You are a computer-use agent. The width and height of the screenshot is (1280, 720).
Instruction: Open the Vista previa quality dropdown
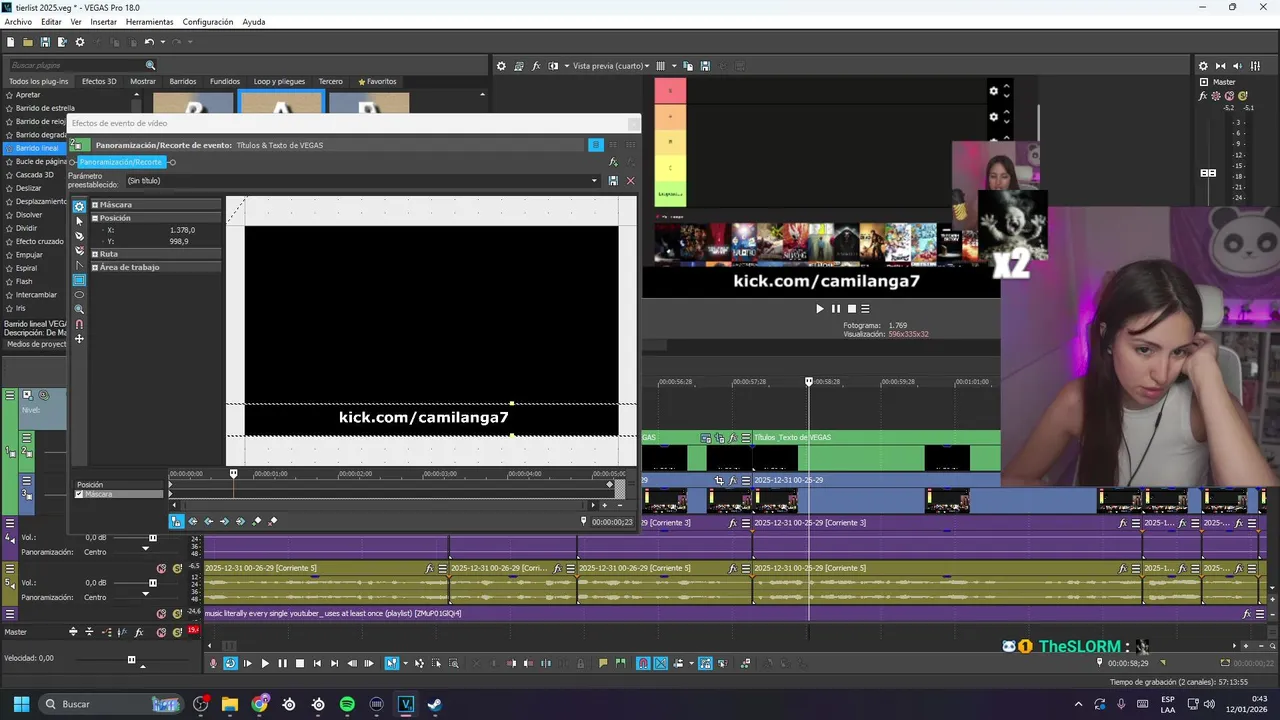point(612,66)
